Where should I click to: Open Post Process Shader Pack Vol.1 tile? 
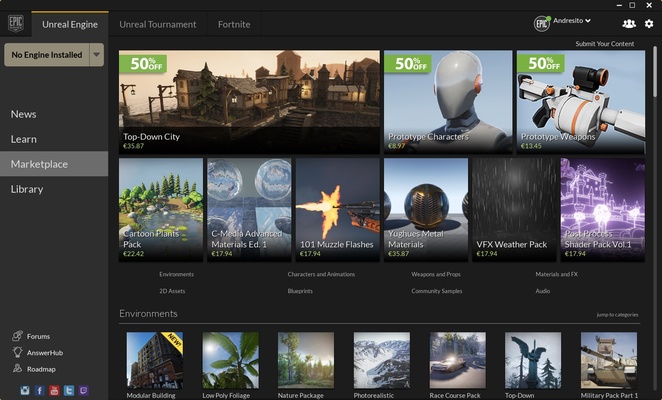coord(602,210)
